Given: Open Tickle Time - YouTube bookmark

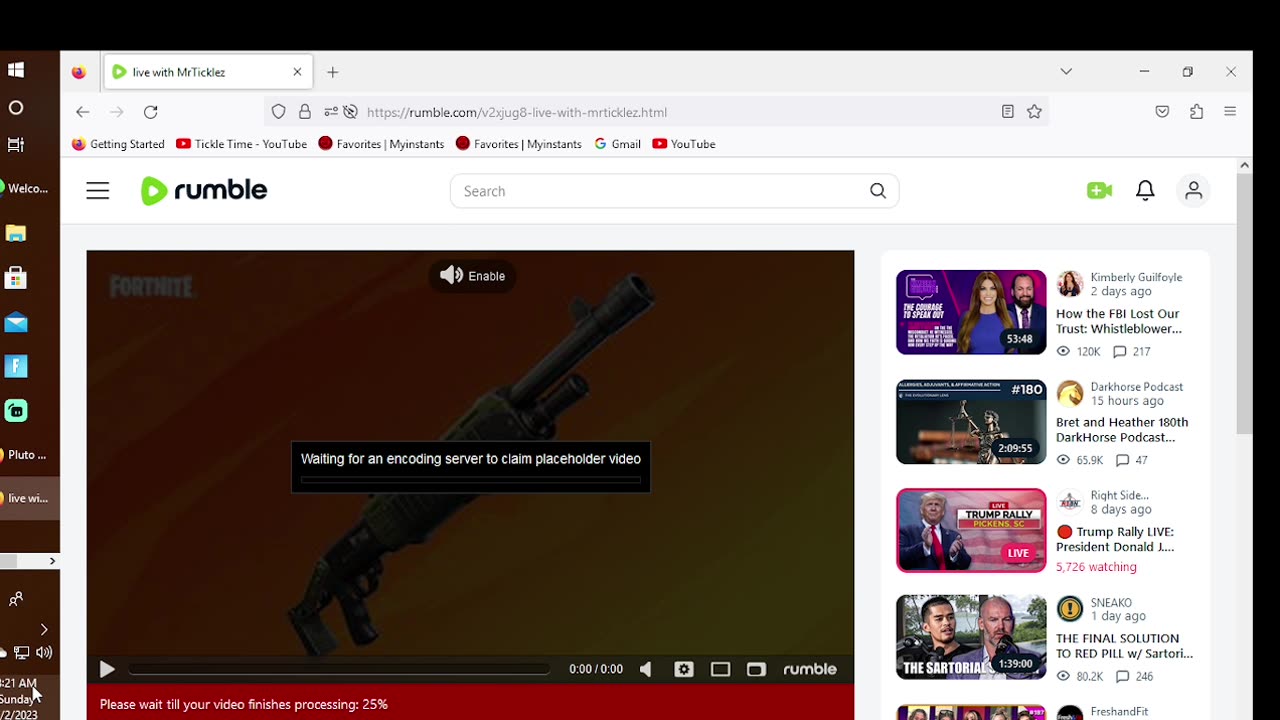Looking at the screenshot, I should point(241,144).
